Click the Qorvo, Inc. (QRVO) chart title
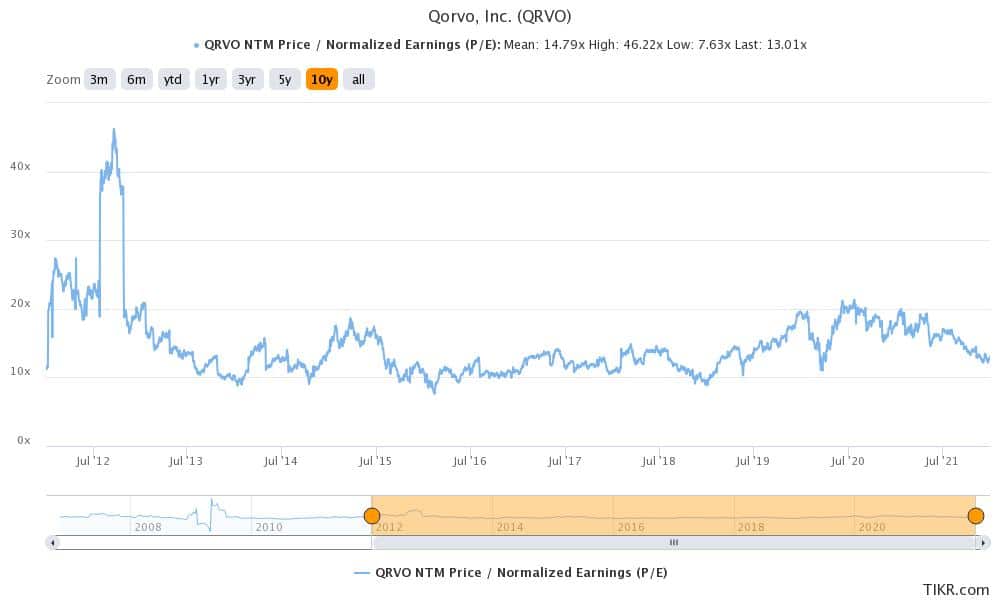Screen dimensions: 1000x600 click(499, 16)
